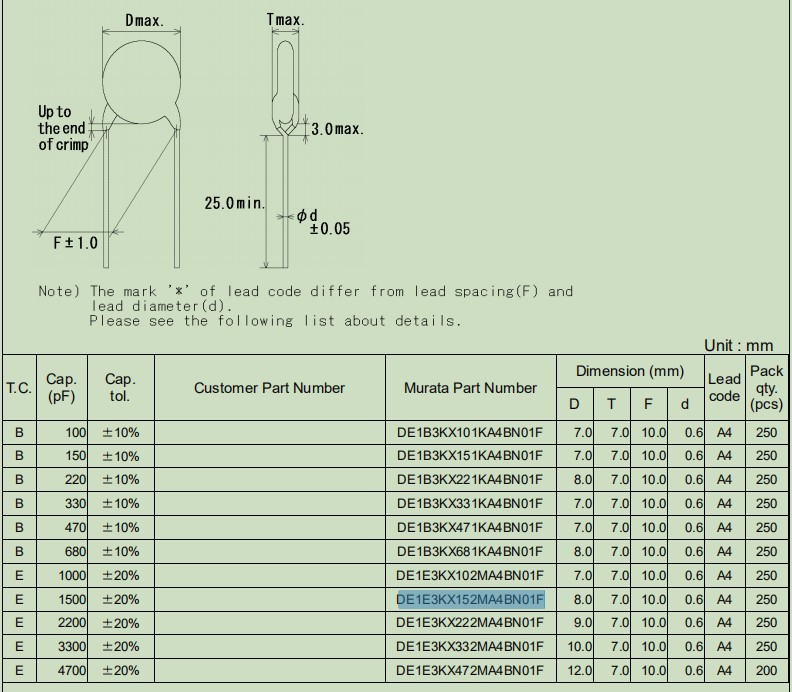Viewport: 792px width, 692px height.
Task: Click the D dimension sub-header
Action: tap(574, 404)
